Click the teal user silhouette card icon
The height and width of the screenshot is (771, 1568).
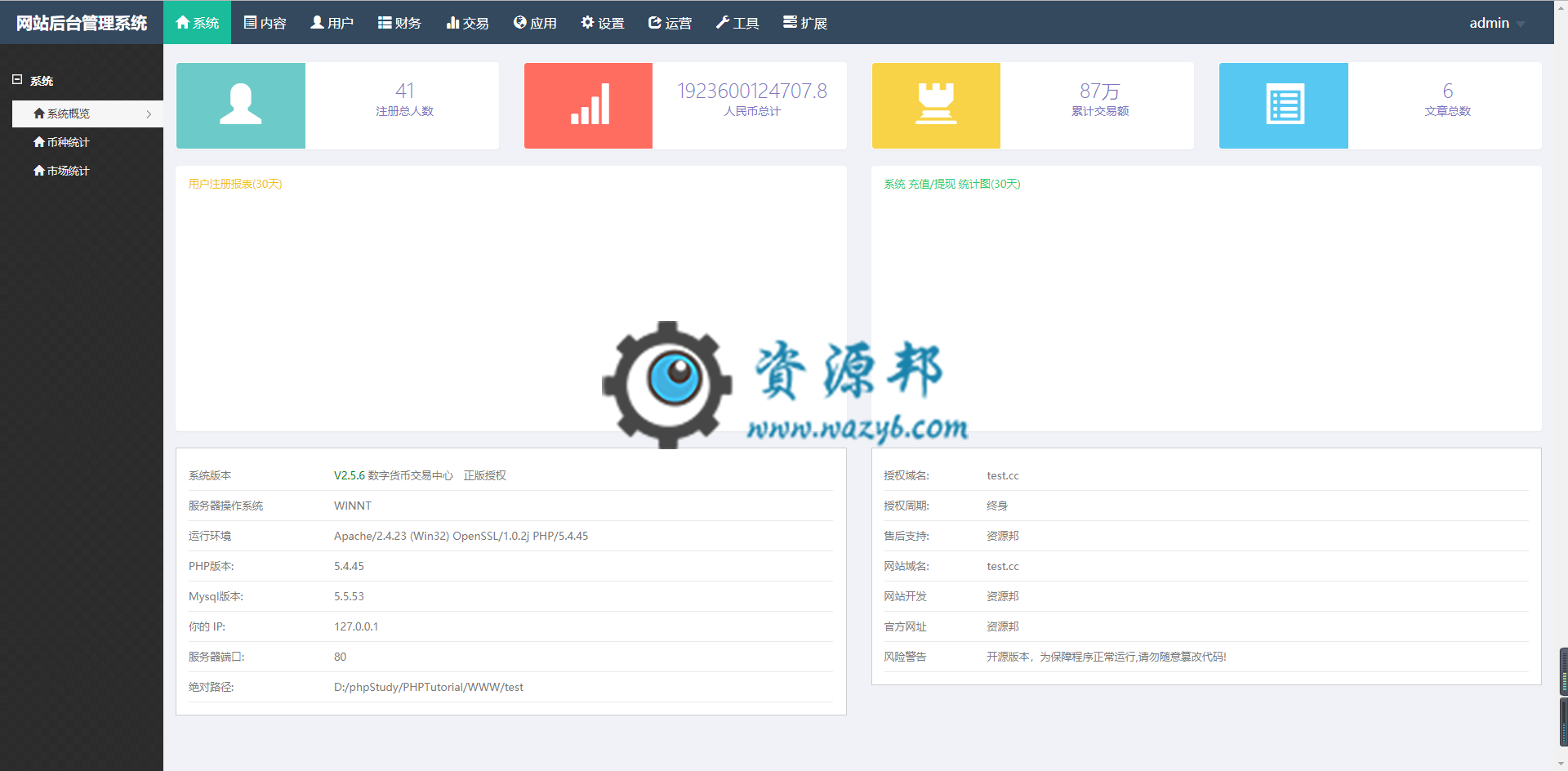tap(241, 105)
